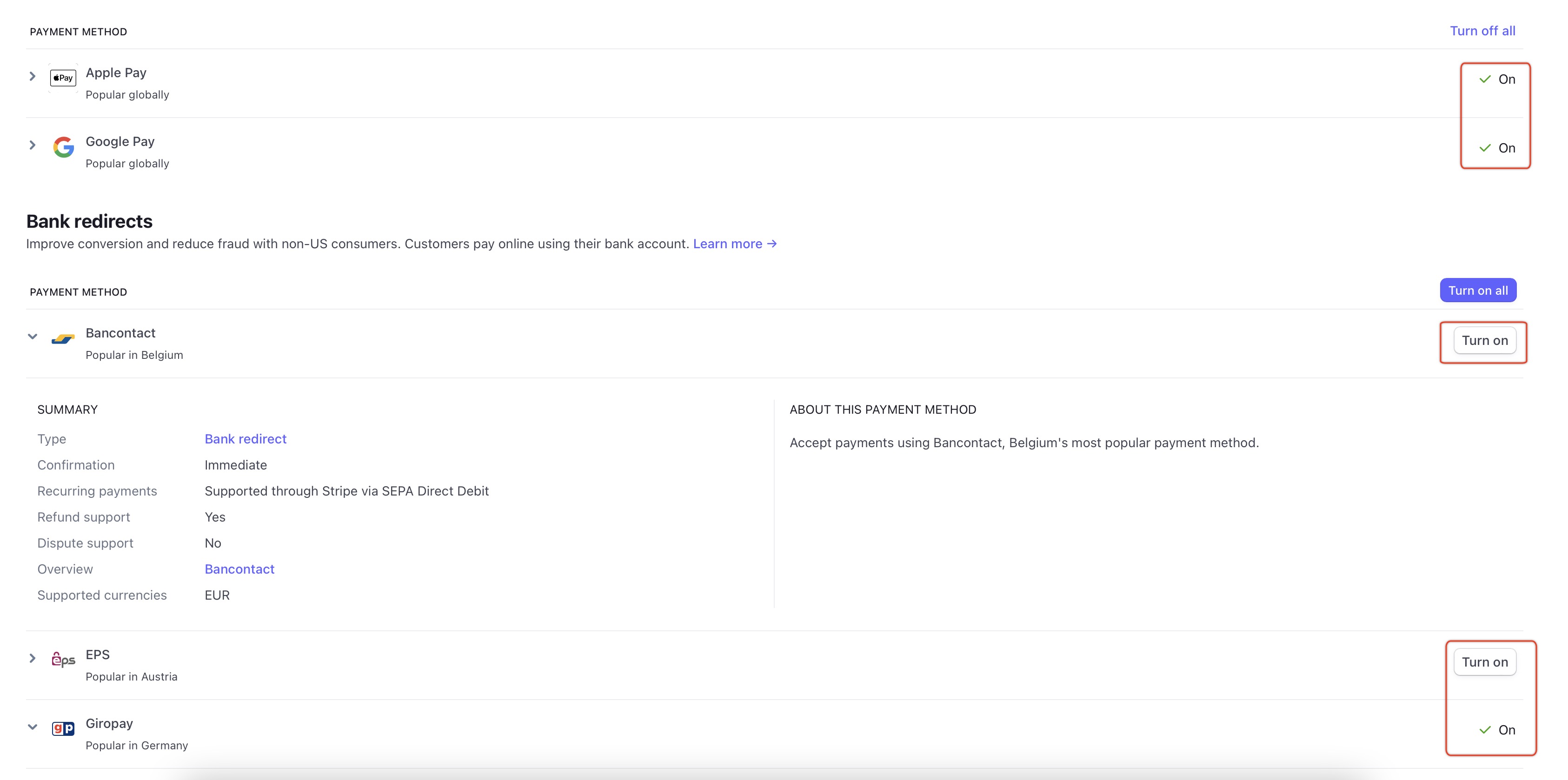Click the Google Pay G logo
The image size is (1568, 780).
pos(63,146)
